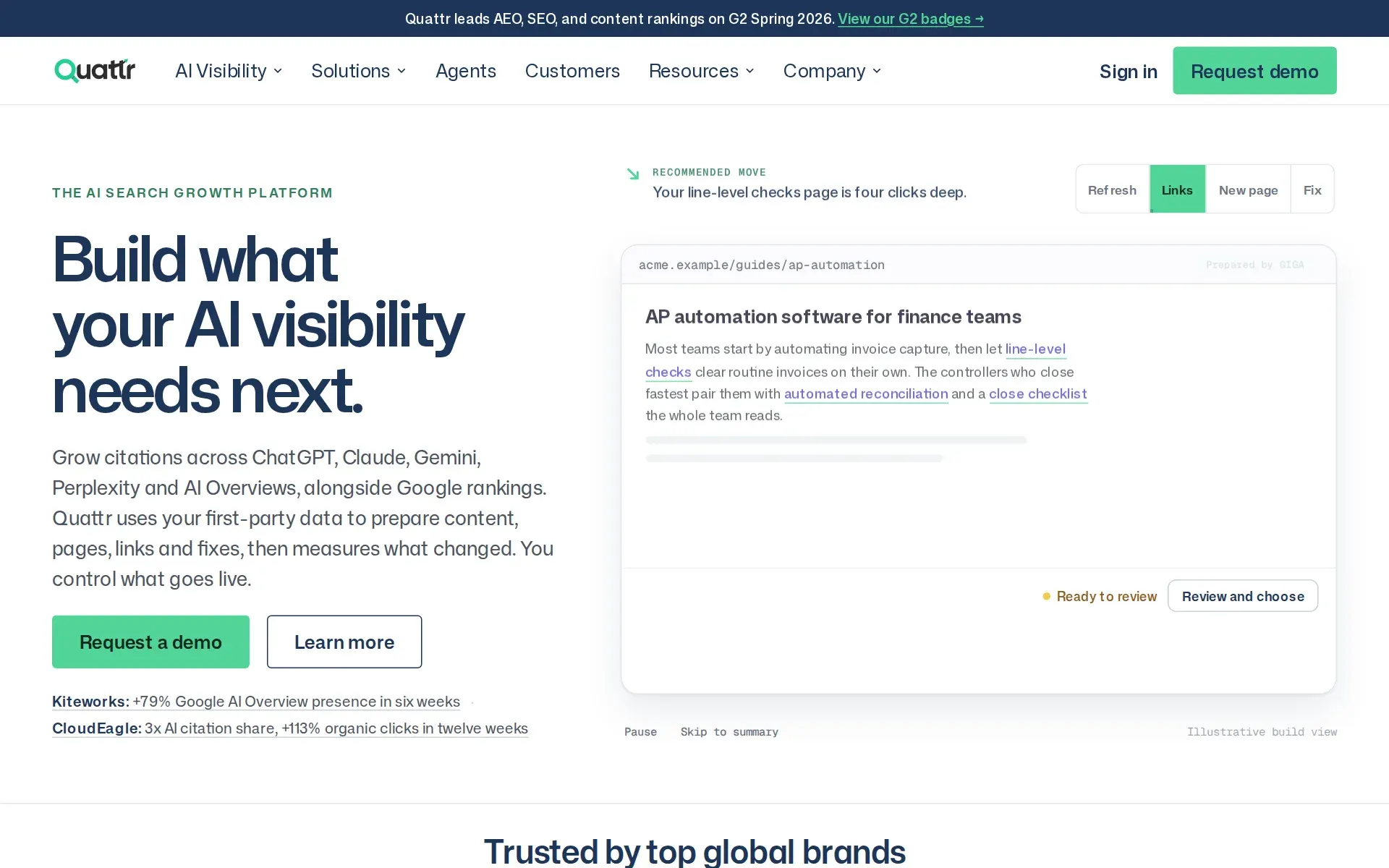Click Review and choose button
Image resolution: width=1389 pixels, height=868 pixels.
(1243, 596)
